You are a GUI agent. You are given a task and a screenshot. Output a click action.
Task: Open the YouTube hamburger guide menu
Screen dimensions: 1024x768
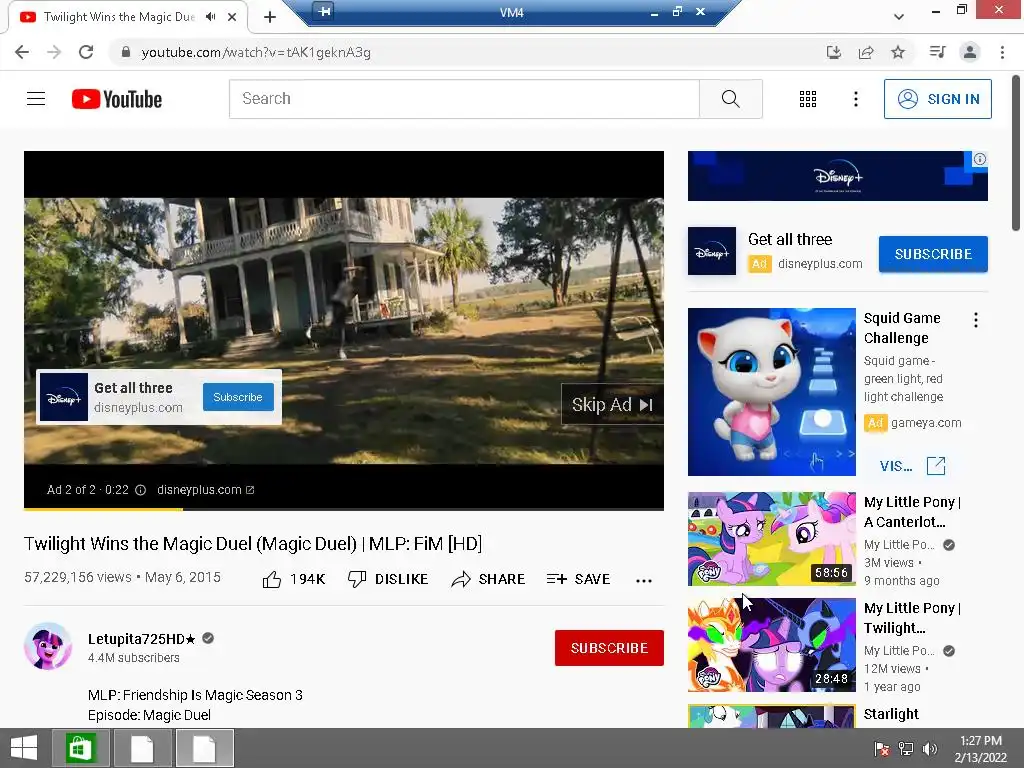click(x=36, y=99)
